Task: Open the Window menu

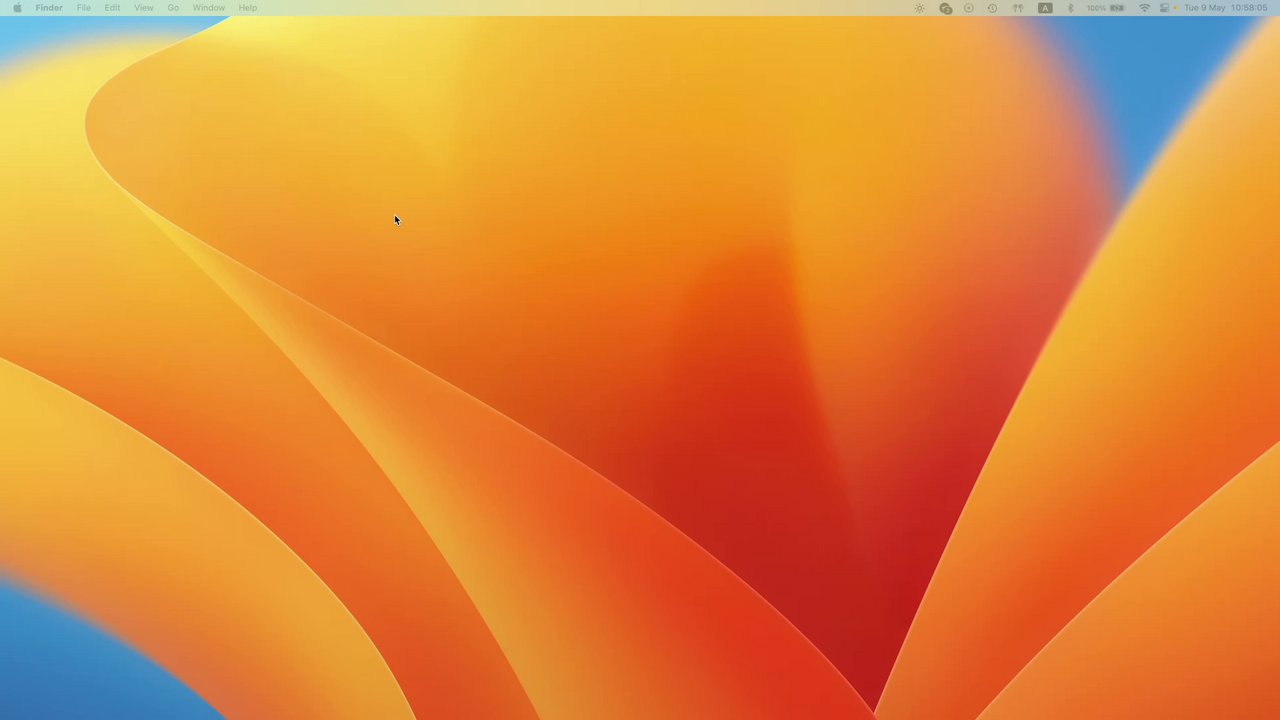Action: 209,8
